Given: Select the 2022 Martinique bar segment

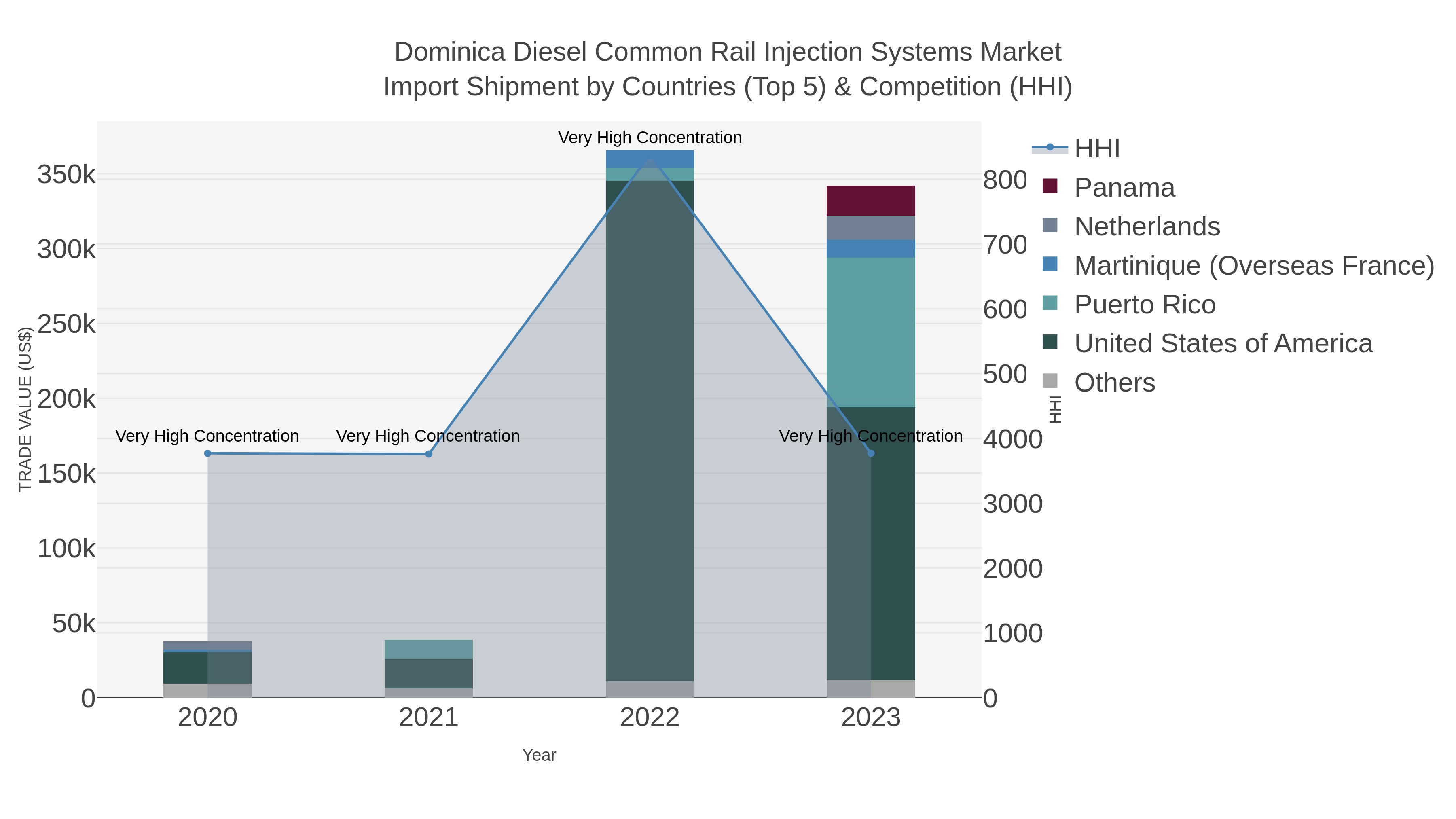Looking at the screenshot, I should point(650,159).
